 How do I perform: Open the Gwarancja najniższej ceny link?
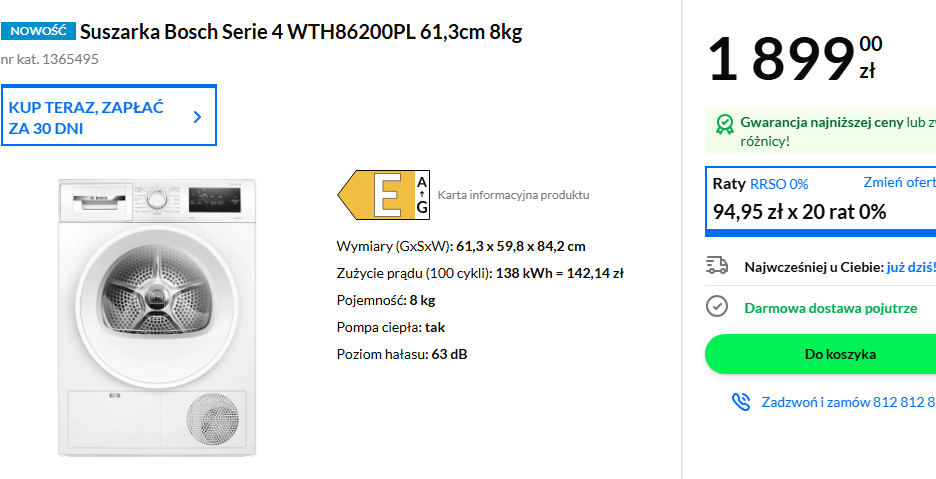pyautogui.click(x=820, y=122)
